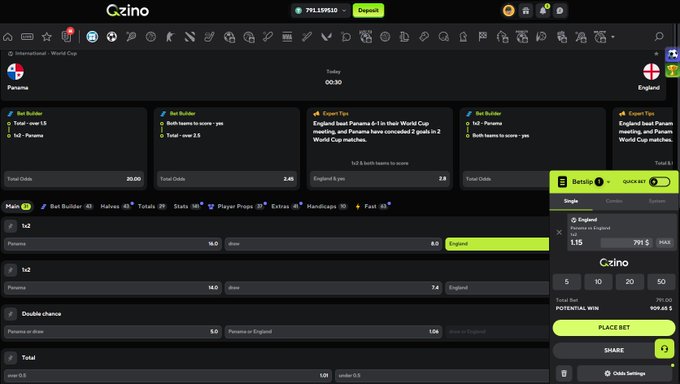Click the betslip list icon
680x384 pixels.
pyautogui.click(x=562, y=182)
